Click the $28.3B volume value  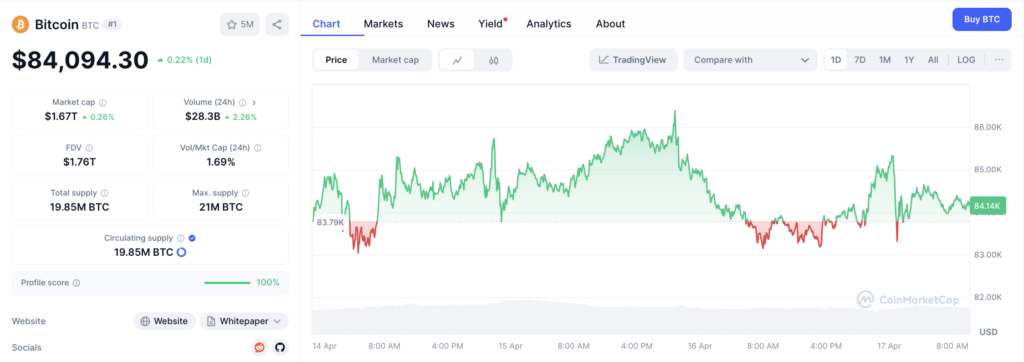[202, 117]
